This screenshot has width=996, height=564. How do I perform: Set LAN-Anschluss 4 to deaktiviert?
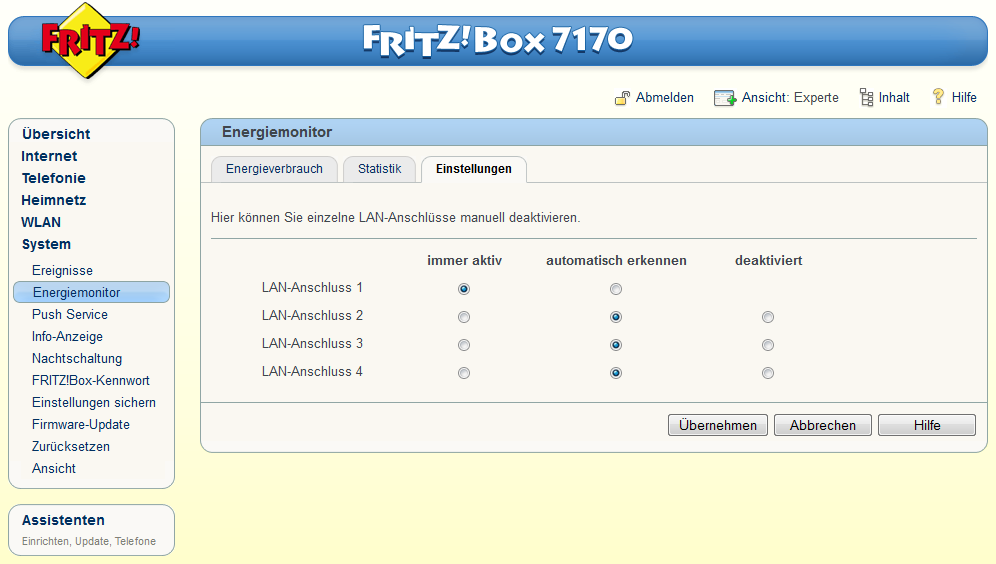768,373
